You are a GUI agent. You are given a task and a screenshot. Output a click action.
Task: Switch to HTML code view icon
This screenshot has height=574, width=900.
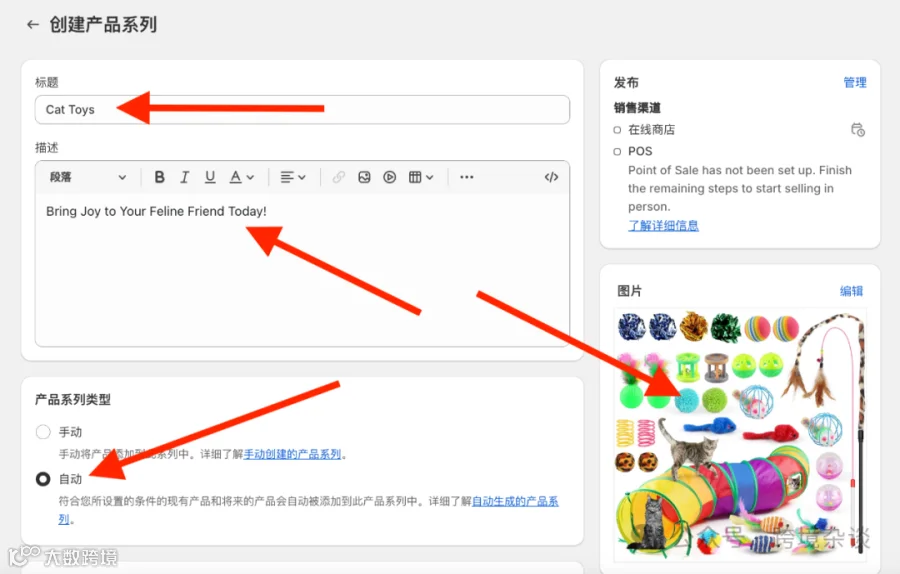point(551,177)
